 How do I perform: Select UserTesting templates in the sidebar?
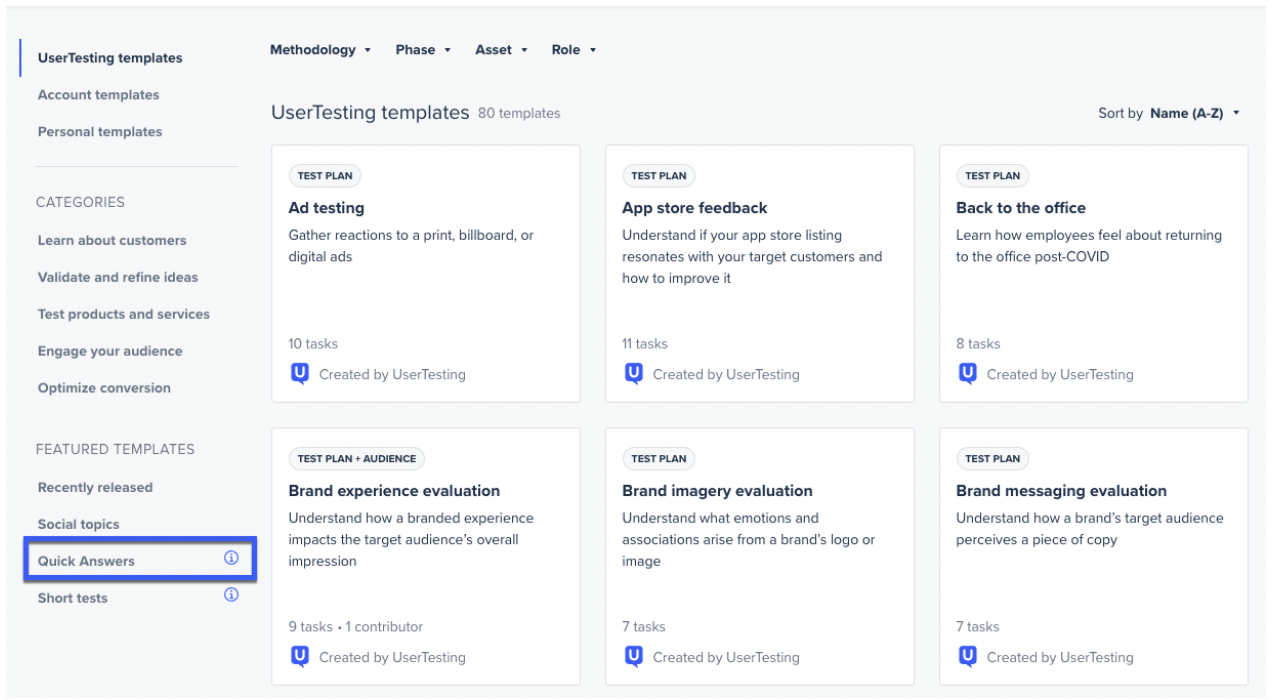pyautogui.click(x=110, y=58)
